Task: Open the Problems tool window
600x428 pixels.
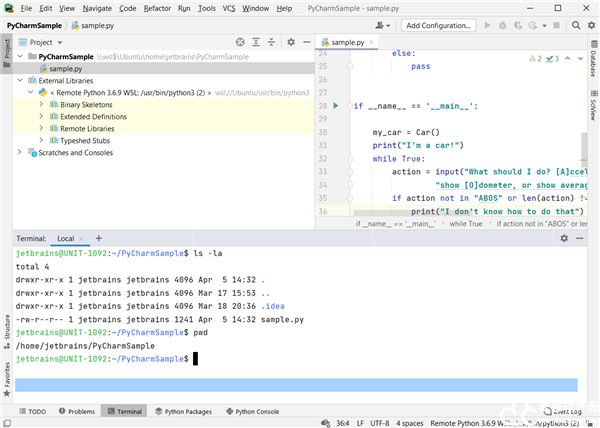Action: point(77,411)
